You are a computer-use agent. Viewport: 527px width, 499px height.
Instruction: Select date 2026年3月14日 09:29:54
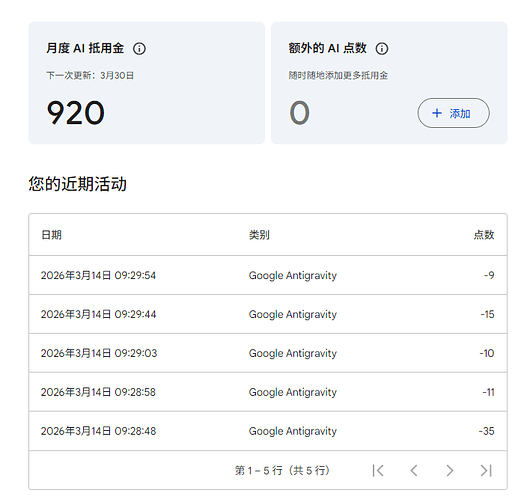click(x=98, y=276)
